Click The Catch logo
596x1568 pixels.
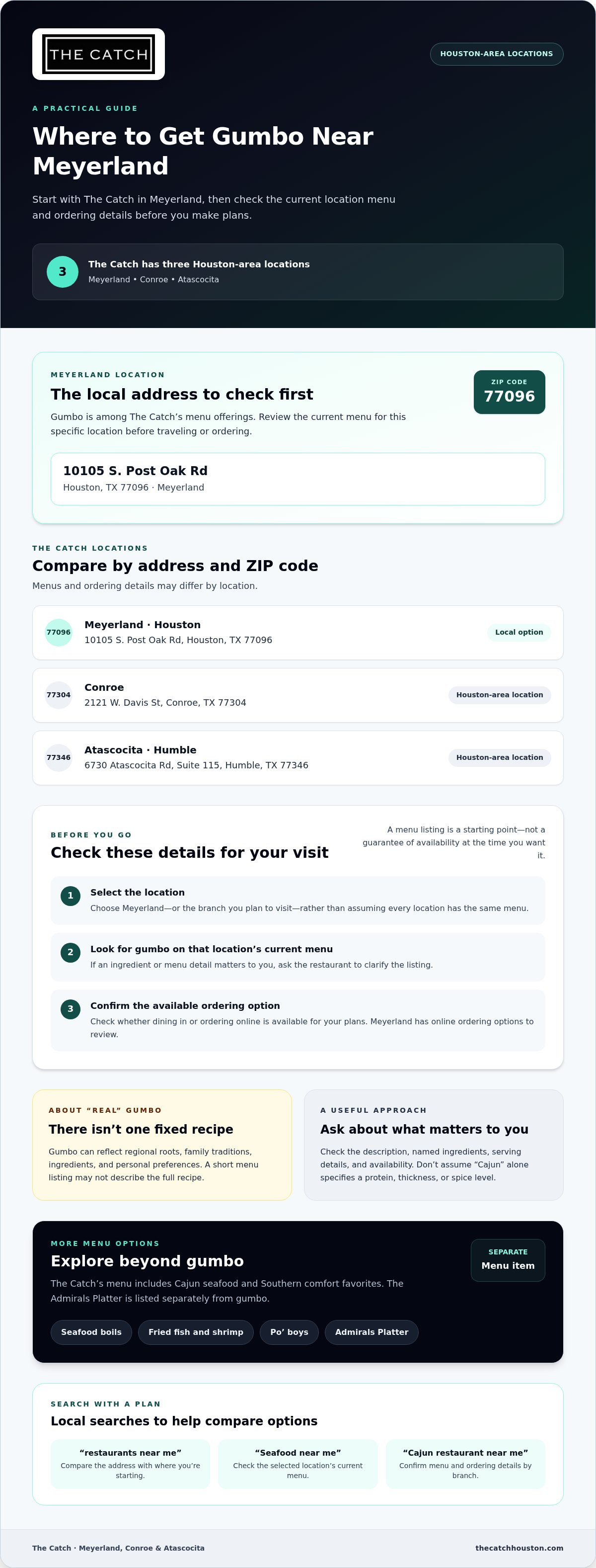98,54
